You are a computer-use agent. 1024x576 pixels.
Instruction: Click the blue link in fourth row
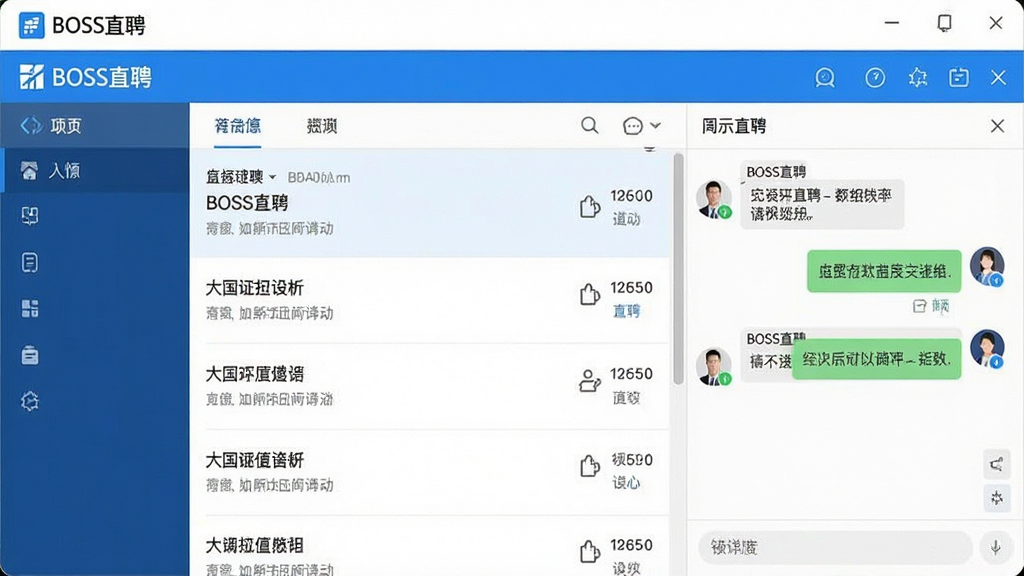pos(626,483)
